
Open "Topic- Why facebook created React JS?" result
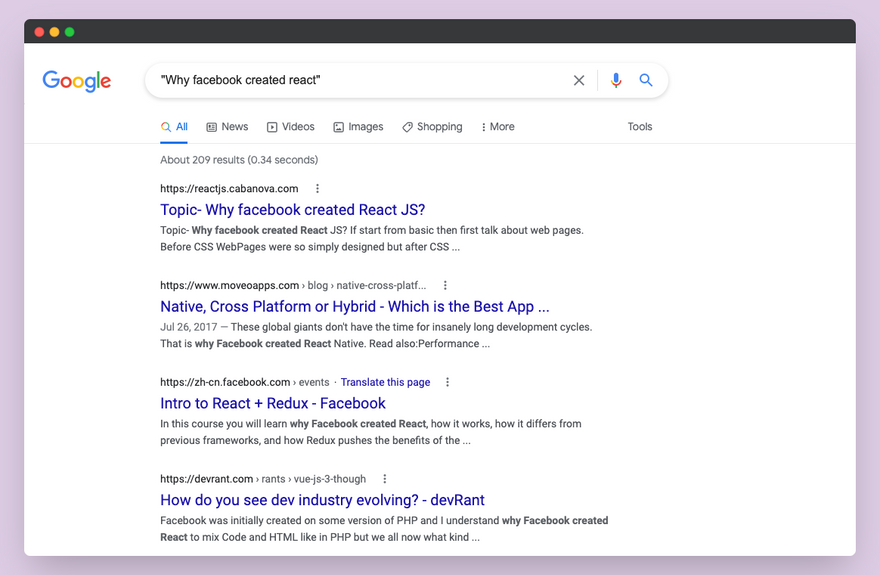(x=292, y=210)
